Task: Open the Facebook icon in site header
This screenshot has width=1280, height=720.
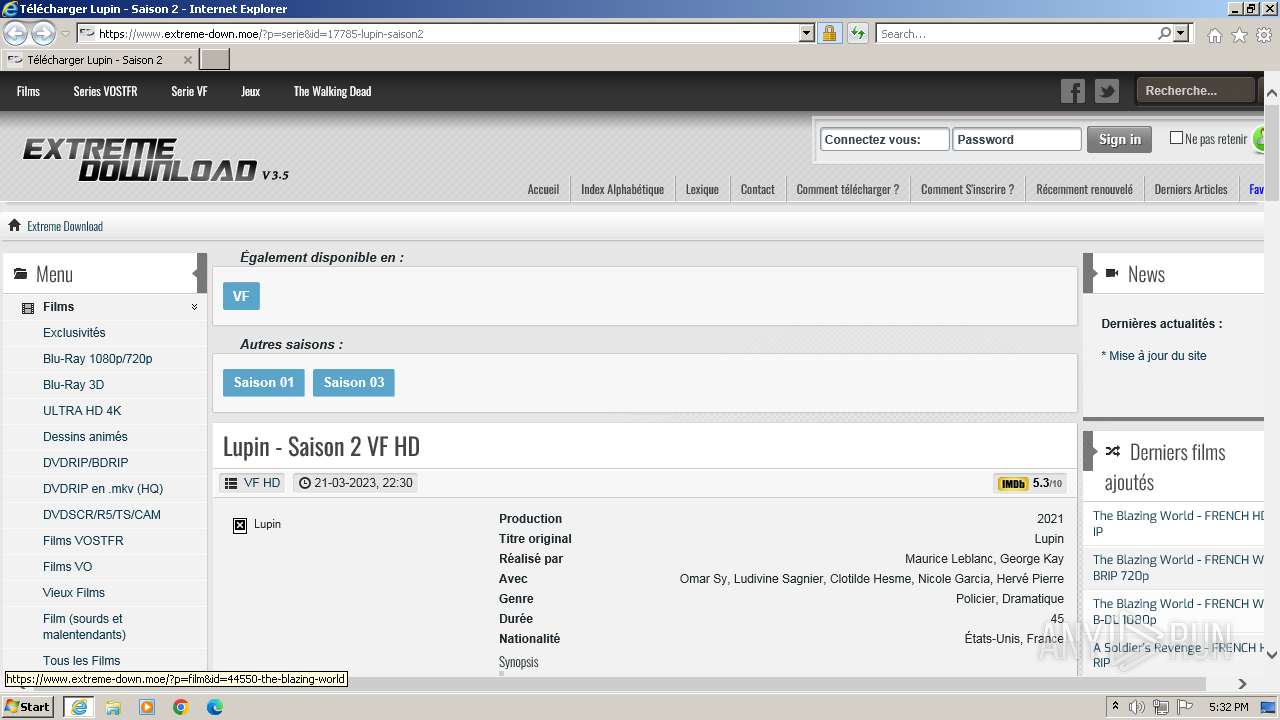Action: (1073, 91)
